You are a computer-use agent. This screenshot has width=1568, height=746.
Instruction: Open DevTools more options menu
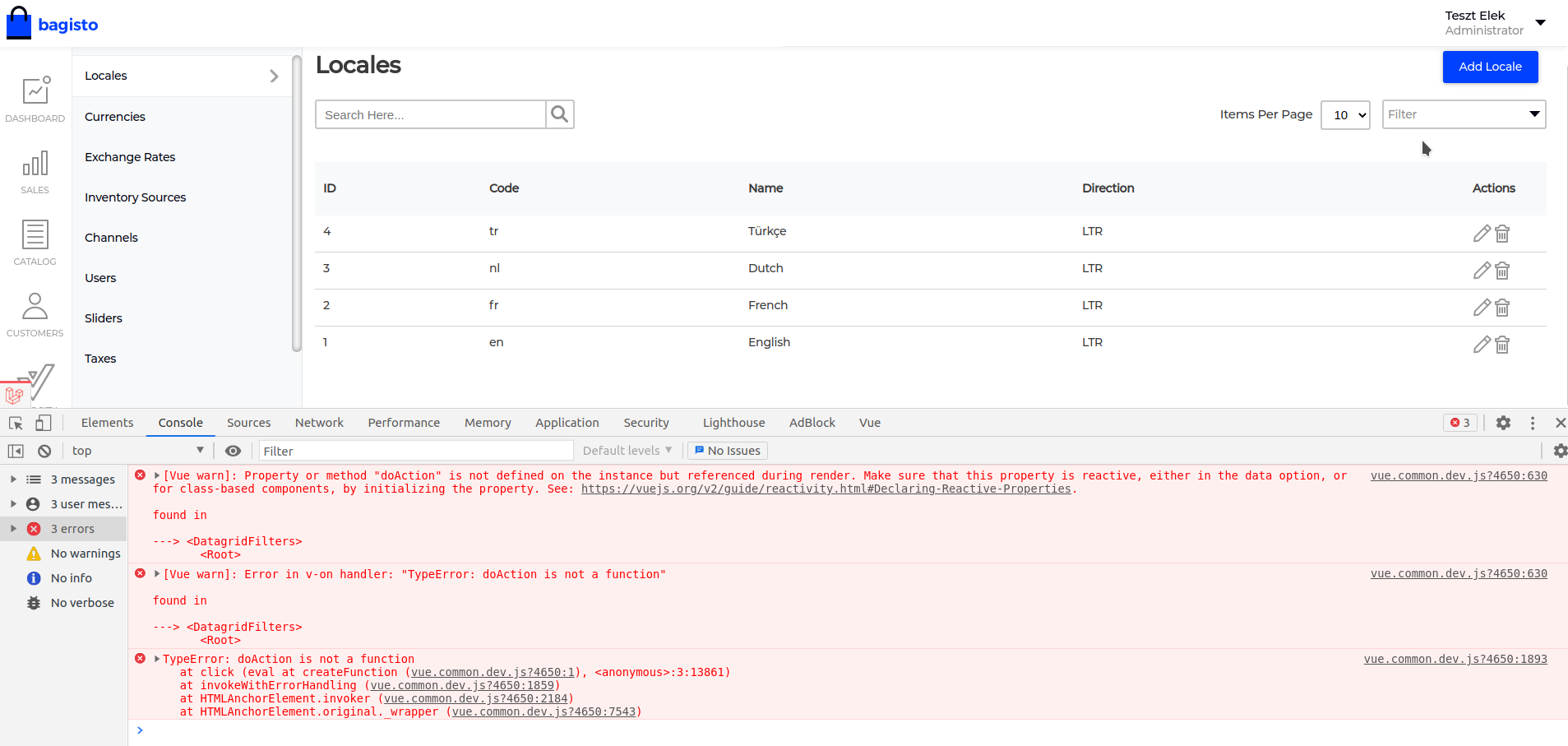[x=1533, y=423]
